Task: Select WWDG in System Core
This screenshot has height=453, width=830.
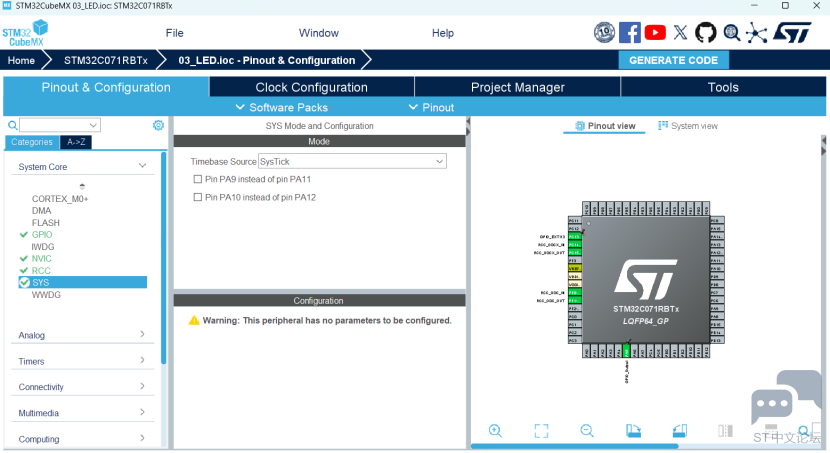Action: [x=46, y=295]
